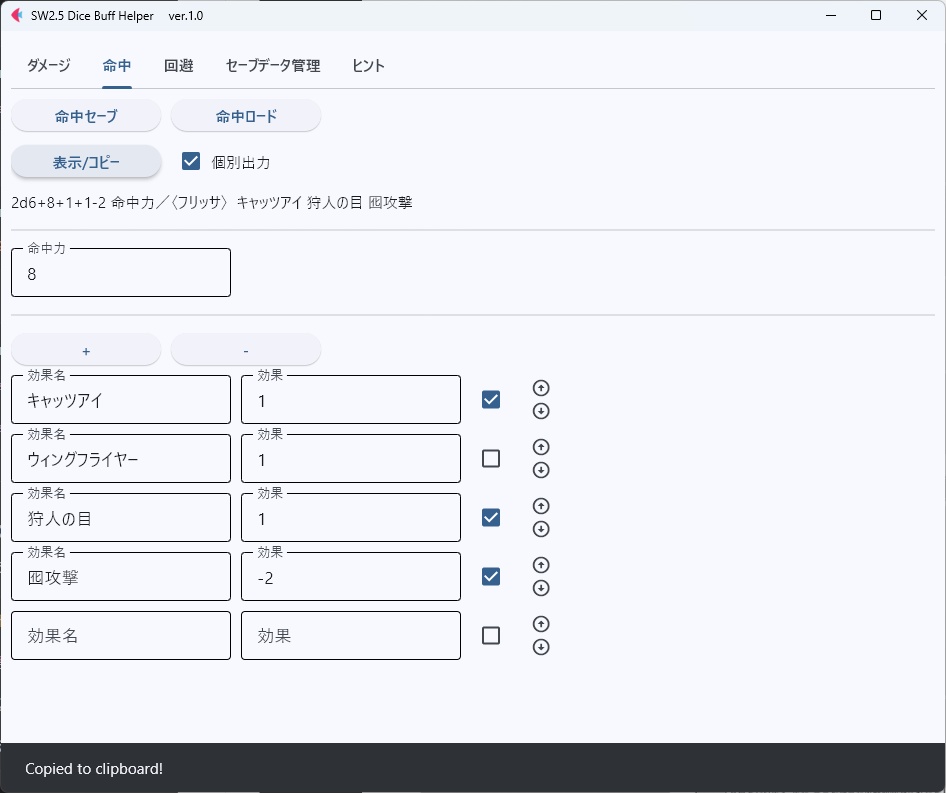Move キャッツアイ effect down with its arrow
The width and height of the screenshot is (946, 793).
point(541,411)
